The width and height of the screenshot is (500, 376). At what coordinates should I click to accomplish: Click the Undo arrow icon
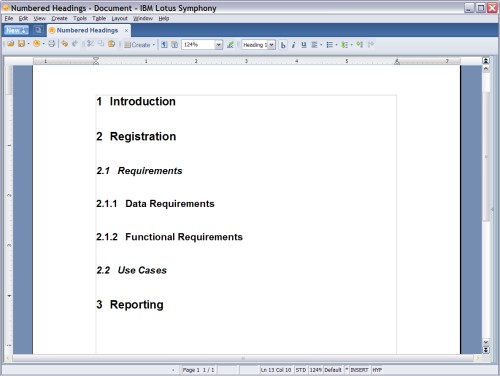(65, 44)
